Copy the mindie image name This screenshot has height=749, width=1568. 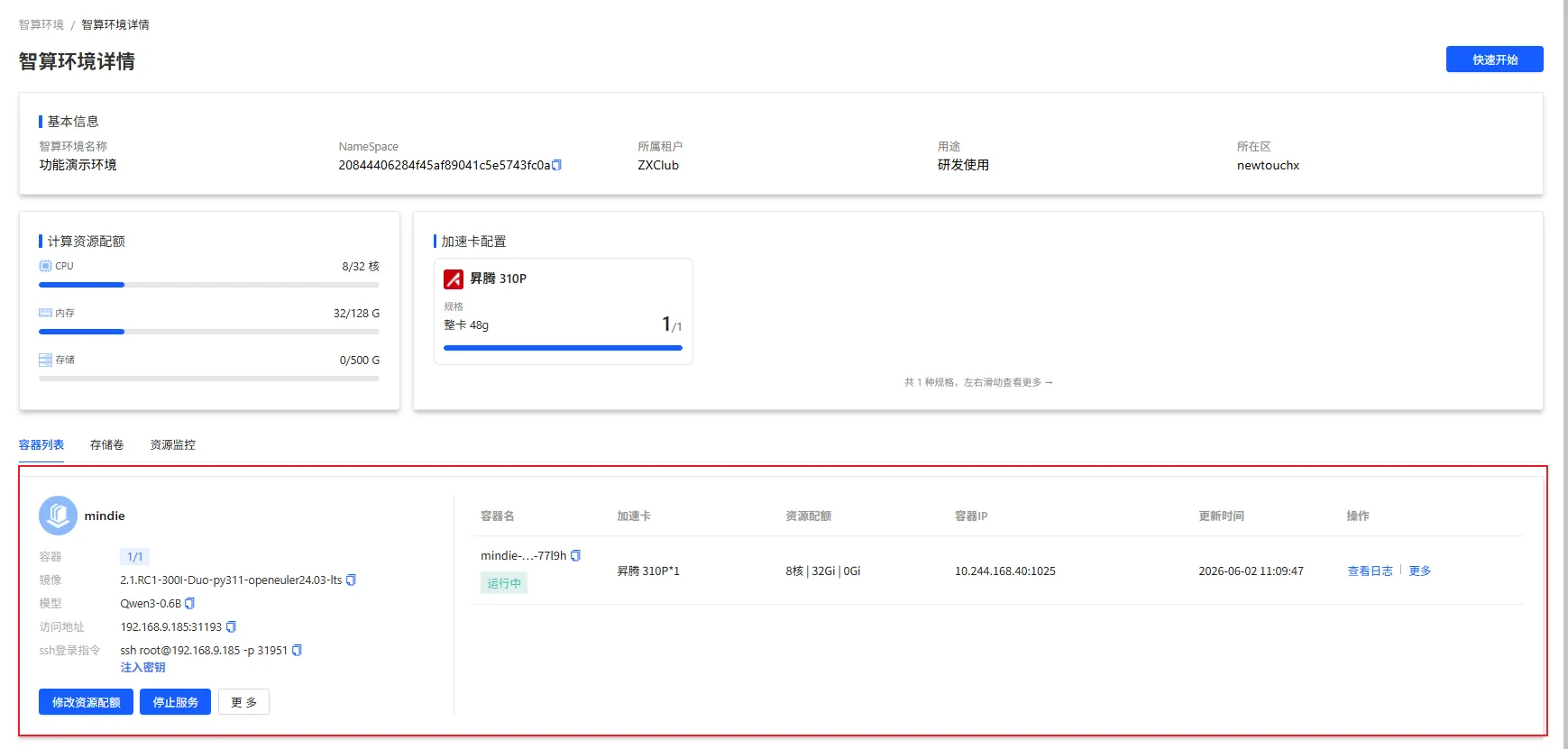point(351,580)
